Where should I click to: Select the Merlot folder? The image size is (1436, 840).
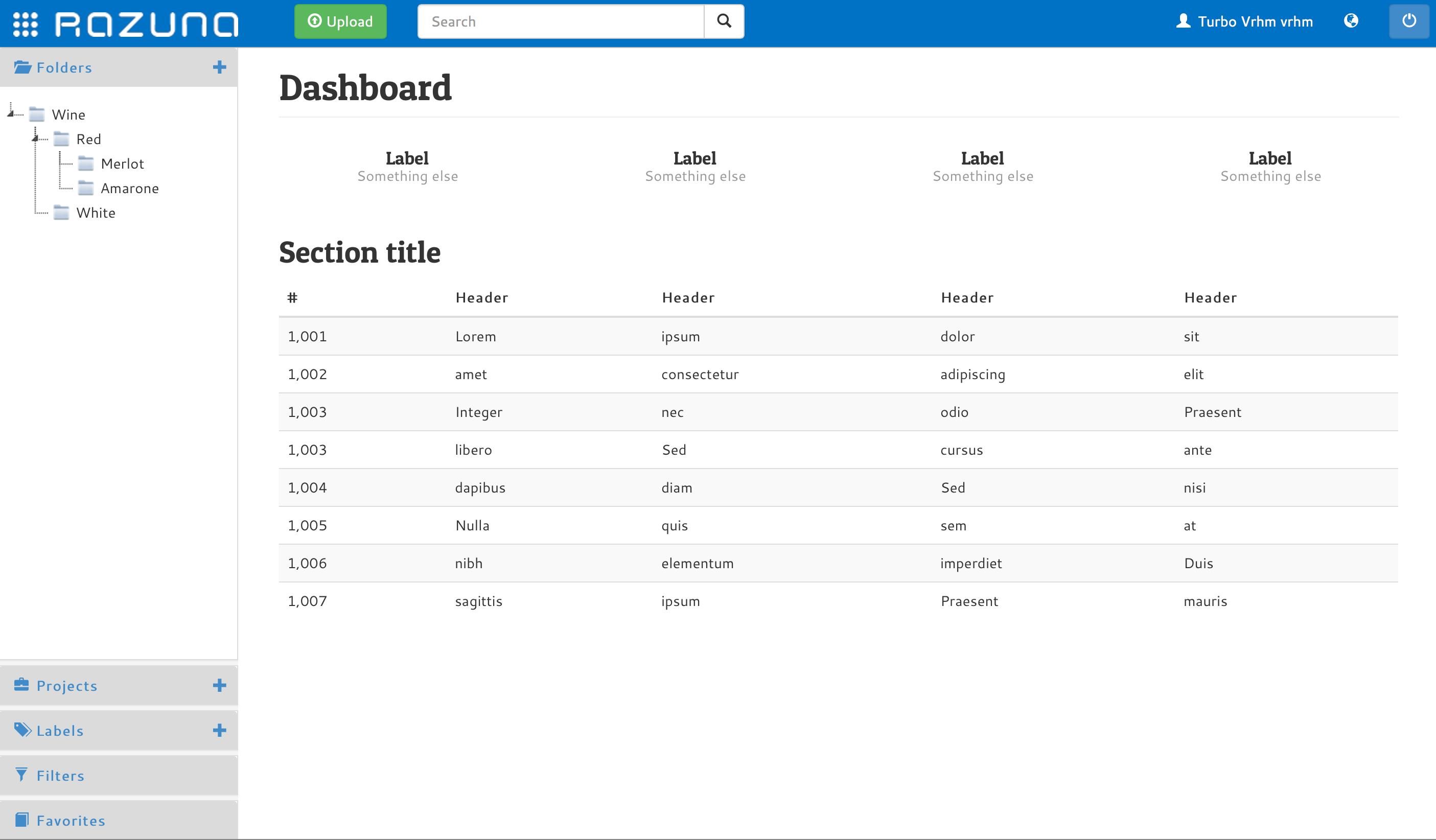[122, 164]
